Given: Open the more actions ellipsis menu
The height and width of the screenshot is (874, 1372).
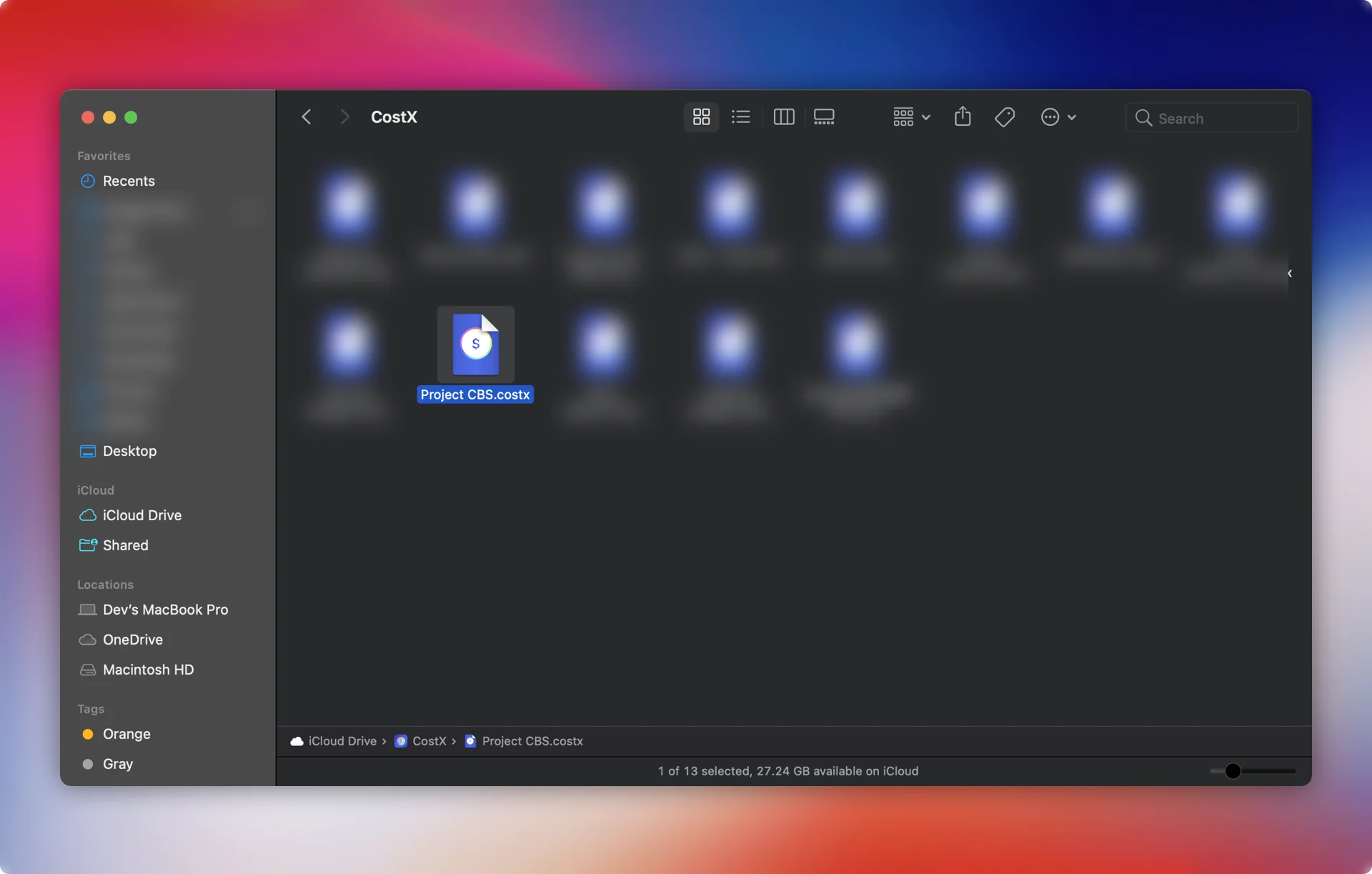Looking at the screenshot, I should point(1057,116).
